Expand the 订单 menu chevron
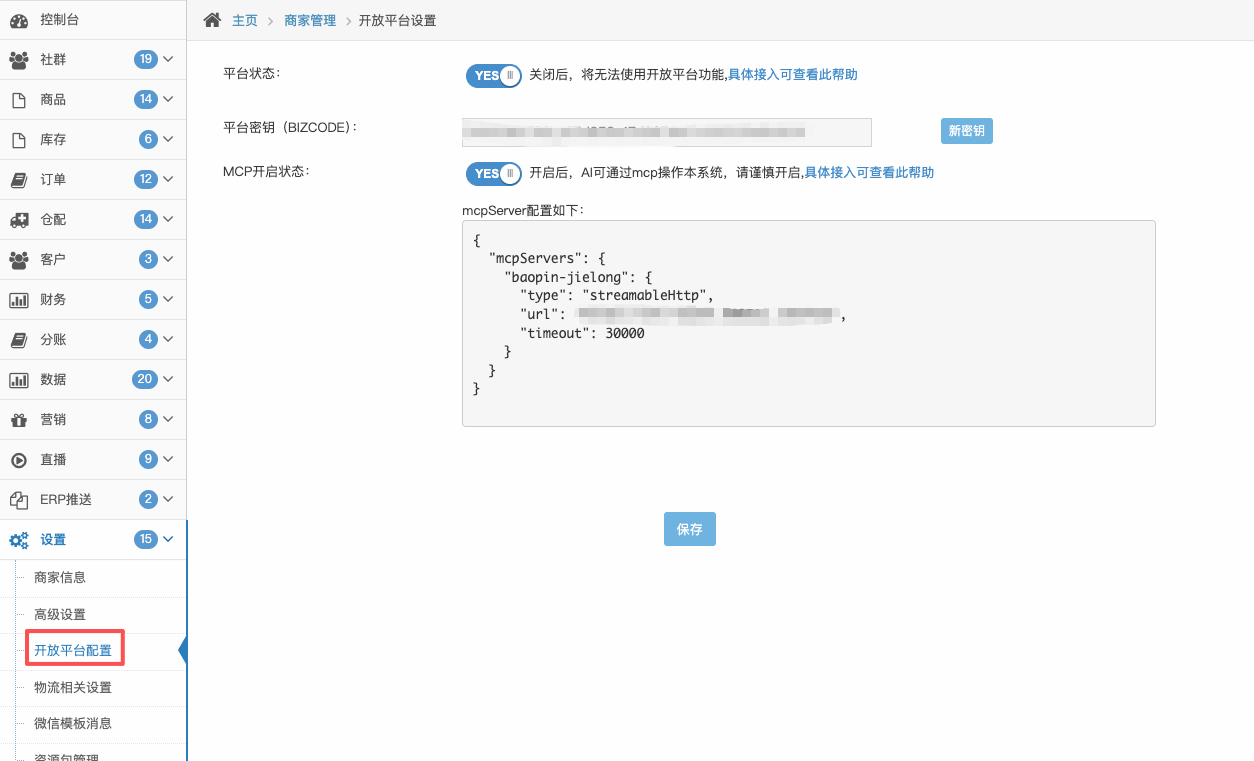1254x761 pixels. click(168, 180)
